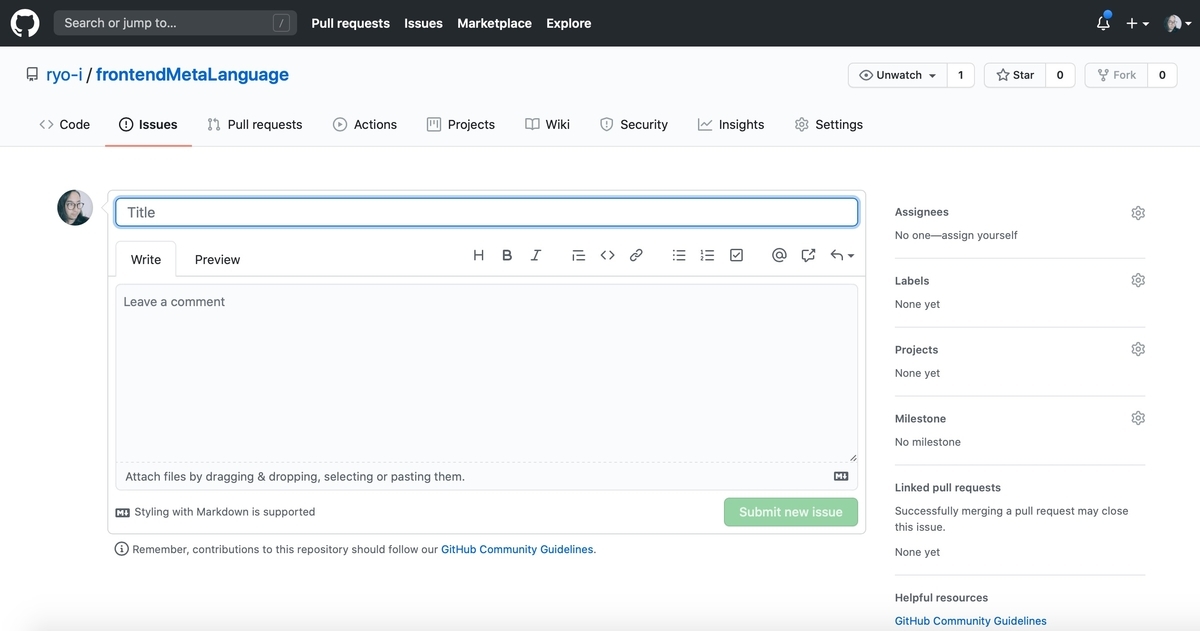Apply italic formatting to text

pyautogui.click(x=535, y=256)
